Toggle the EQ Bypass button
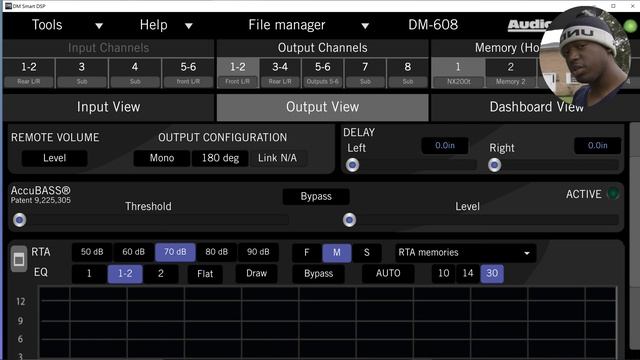The width and height of the screenshot is (640, 360). point(318,273)
